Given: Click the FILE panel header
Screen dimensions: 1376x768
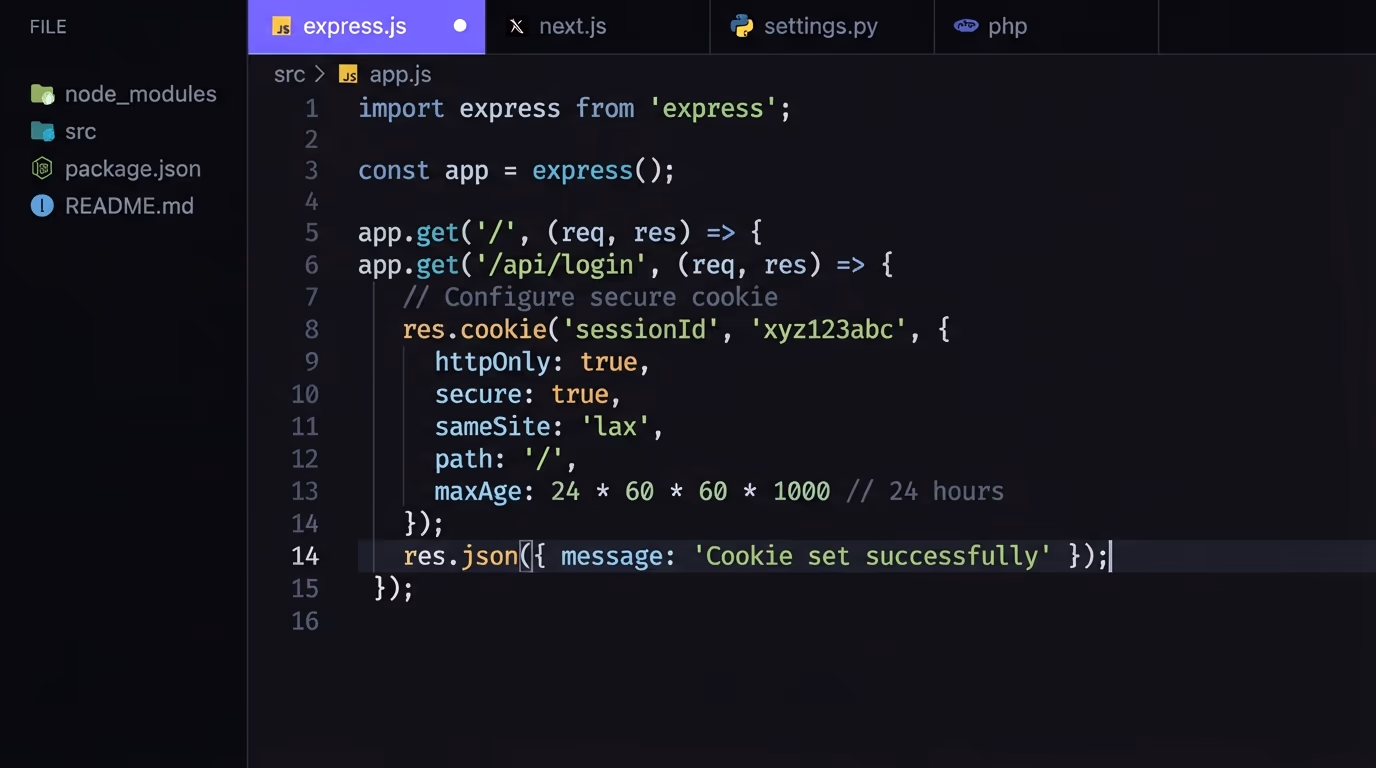Looking at the screenshot, I should [48, 27].
